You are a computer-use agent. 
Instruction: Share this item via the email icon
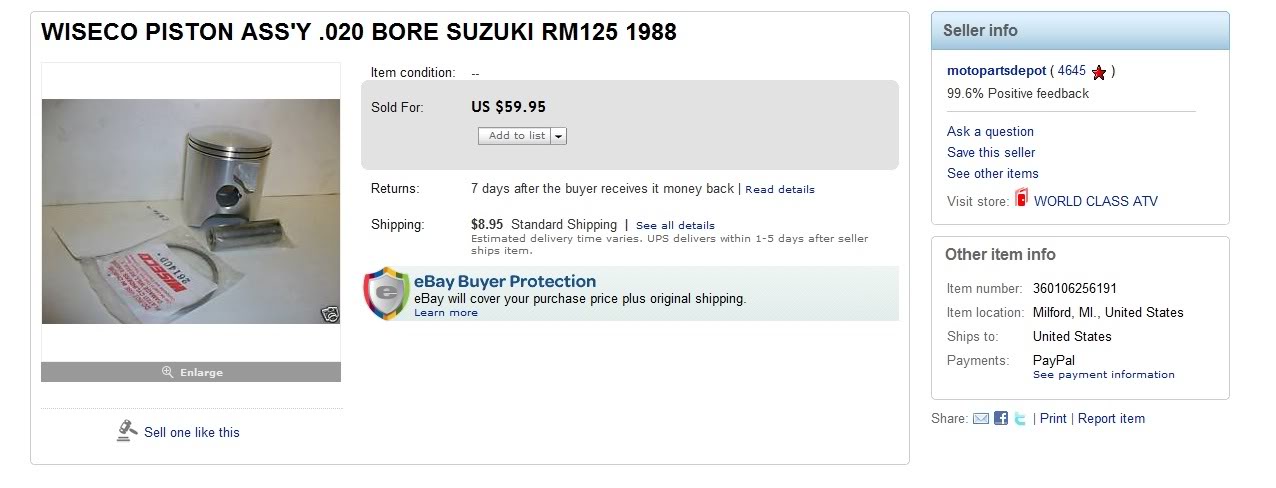981,419
